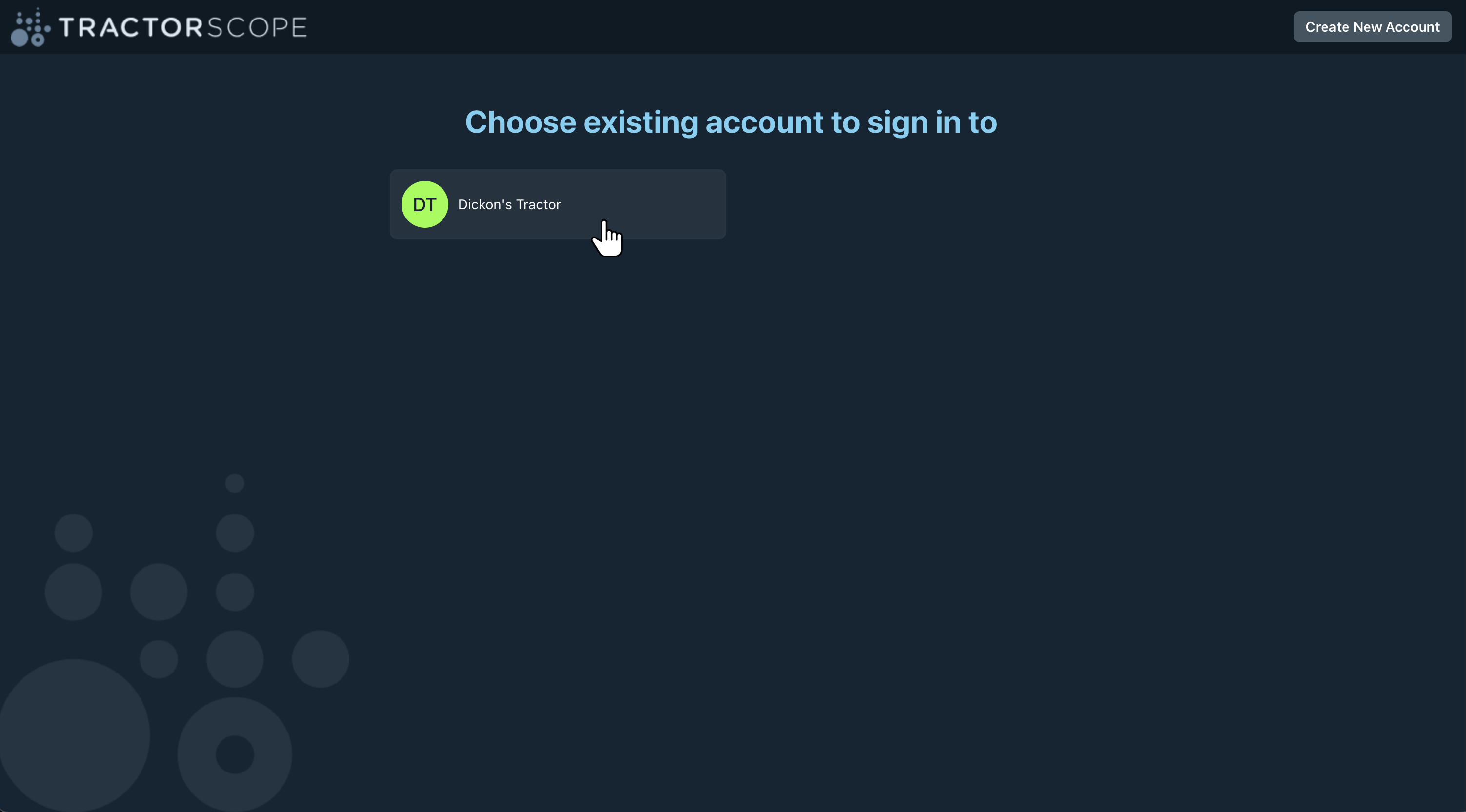Choose Dickon's Tractor as the active account
The width and height of the screenshot is (1466, 812).
(558, 204)
